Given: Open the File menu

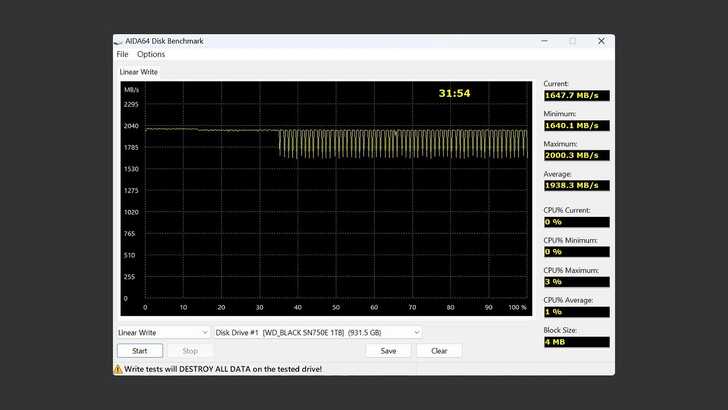Looking at the screenshot, I should (122, 55).
